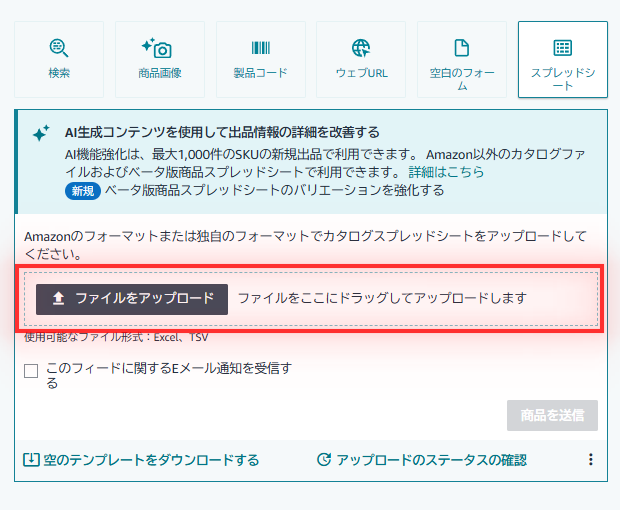Viewport: 620px width, 510px height.
Task: Select the camera icon for 商品画像
Action: point(157,48)
